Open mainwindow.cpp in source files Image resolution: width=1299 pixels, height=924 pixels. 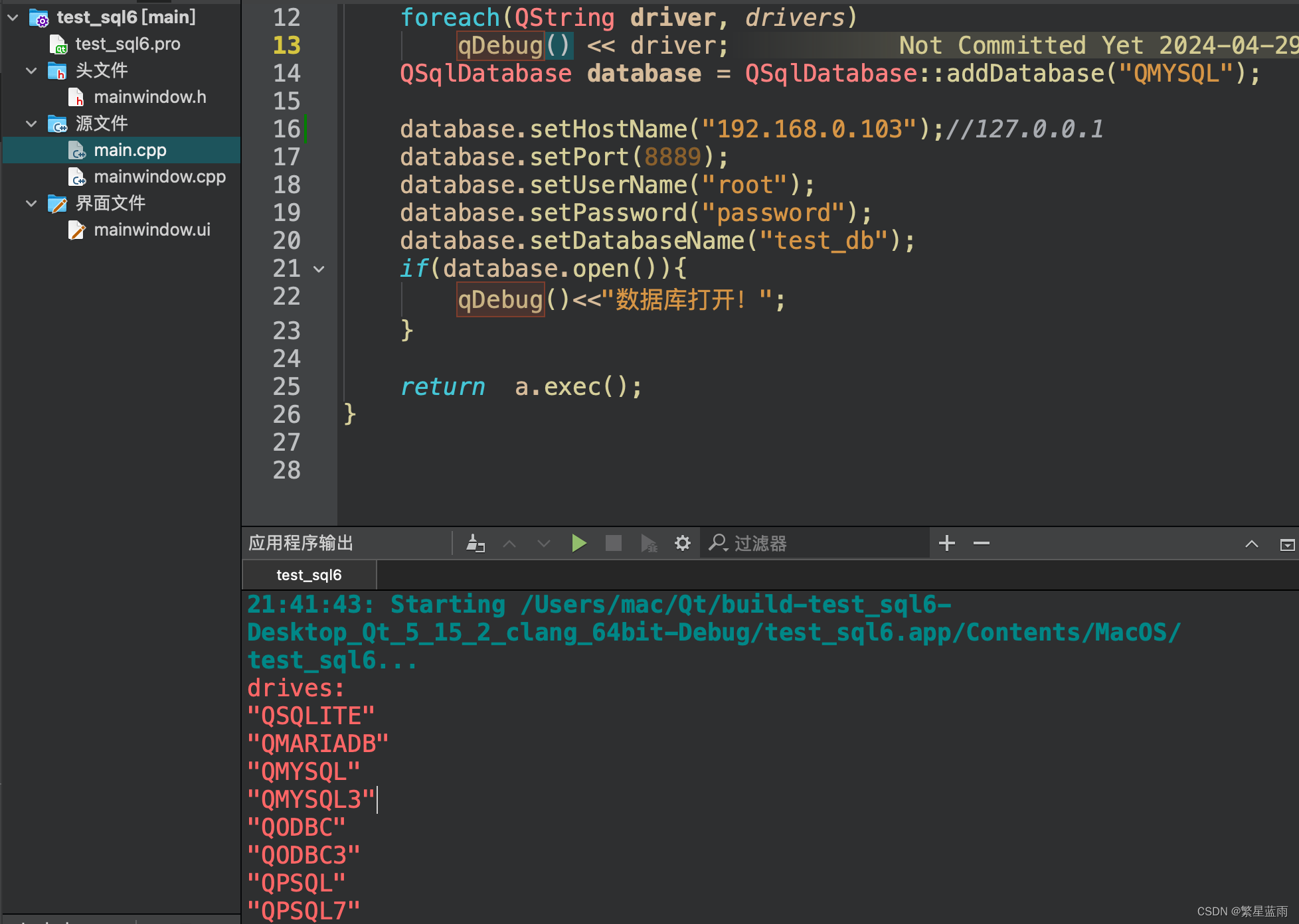159,177
